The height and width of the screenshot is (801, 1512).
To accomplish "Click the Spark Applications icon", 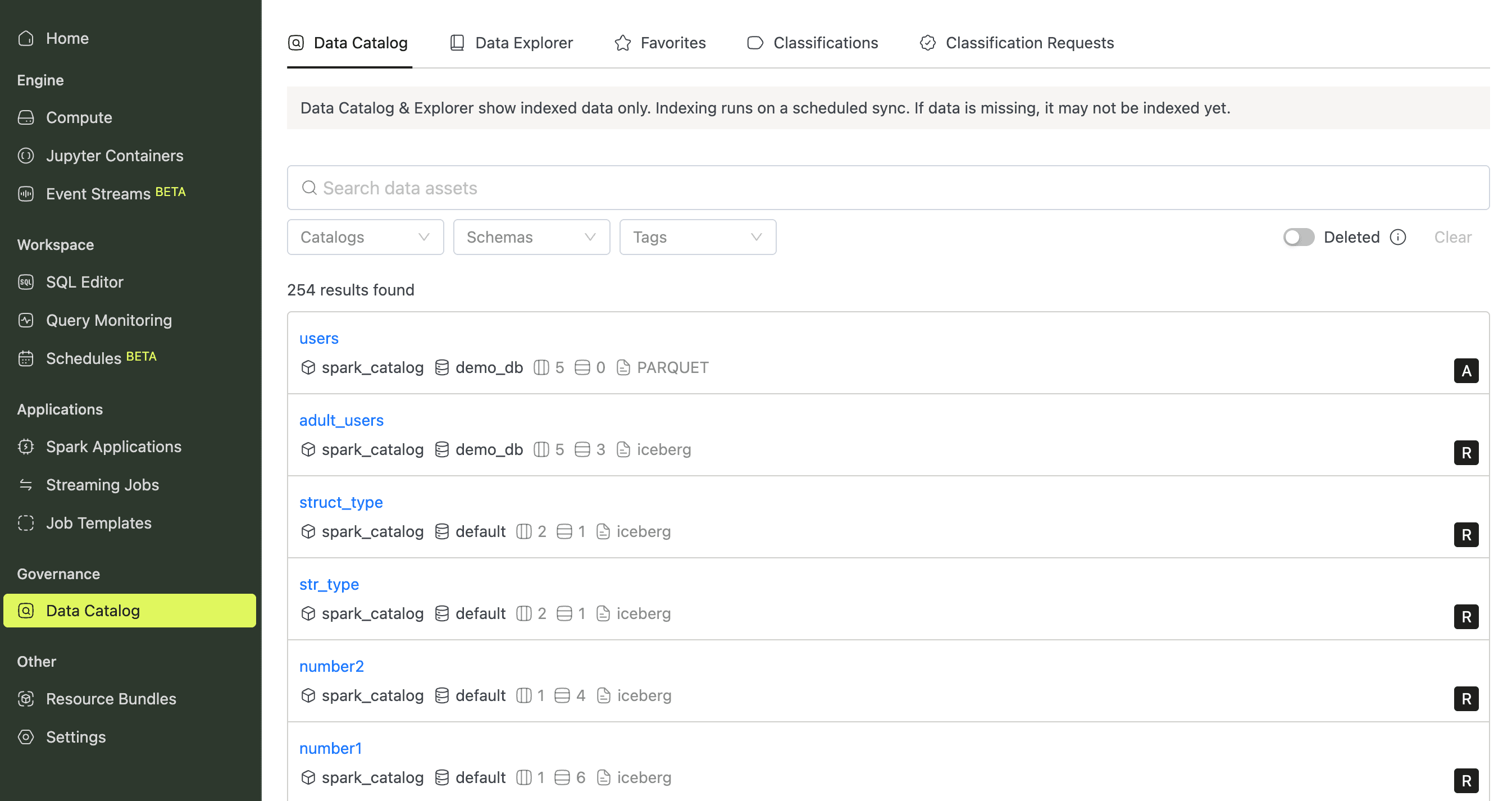I will pyautogui.click(x=26, y=447).
